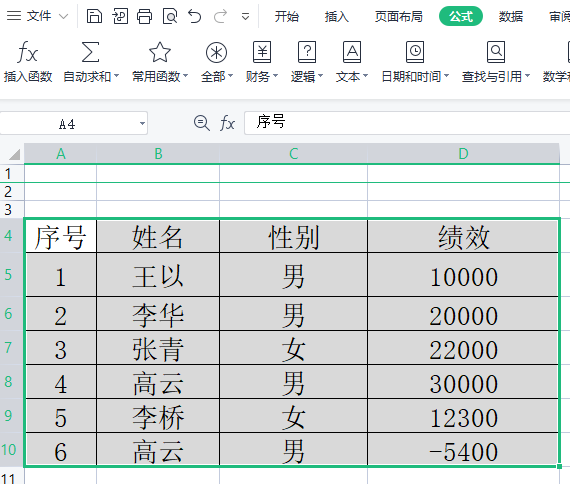This screenshot has height=484, width=570.
Task: Click the fx icon next to formula bar
Action: pos(227,123)
